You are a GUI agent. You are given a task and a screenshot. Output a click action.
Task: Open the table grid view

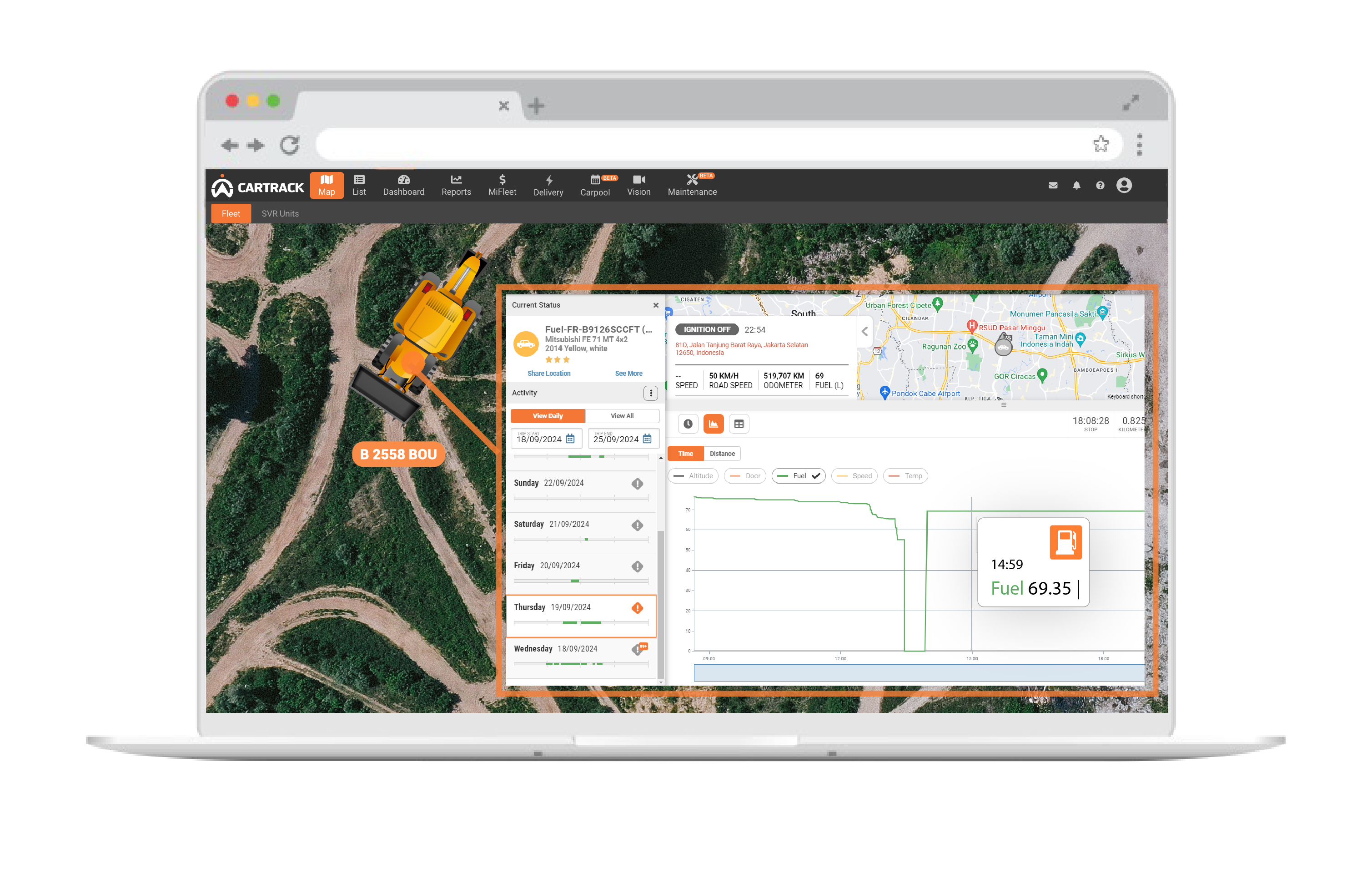point(739,424)
